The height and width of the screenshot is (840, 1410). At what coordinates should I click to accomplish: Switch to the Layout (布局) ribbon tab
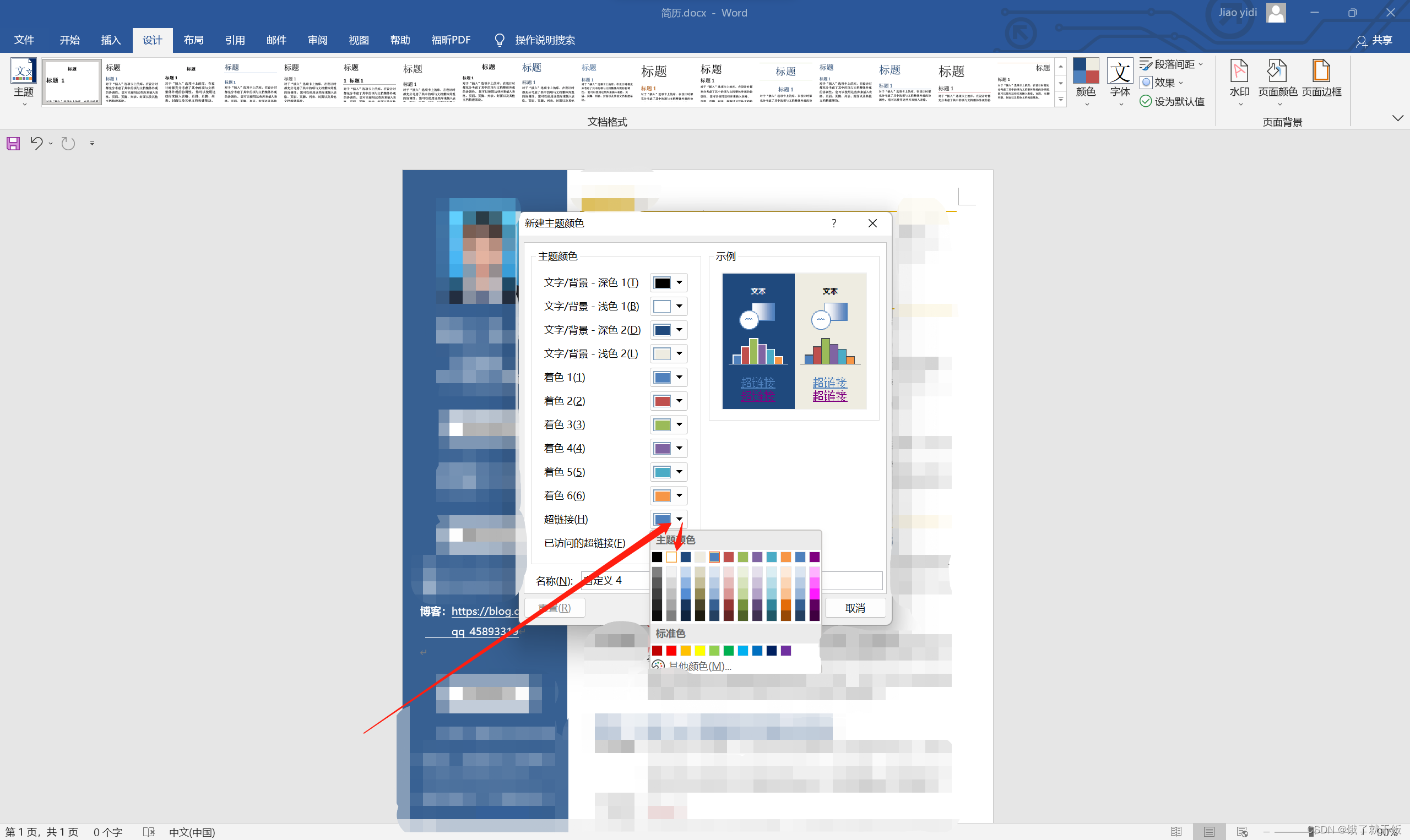(x=193, y=40)
